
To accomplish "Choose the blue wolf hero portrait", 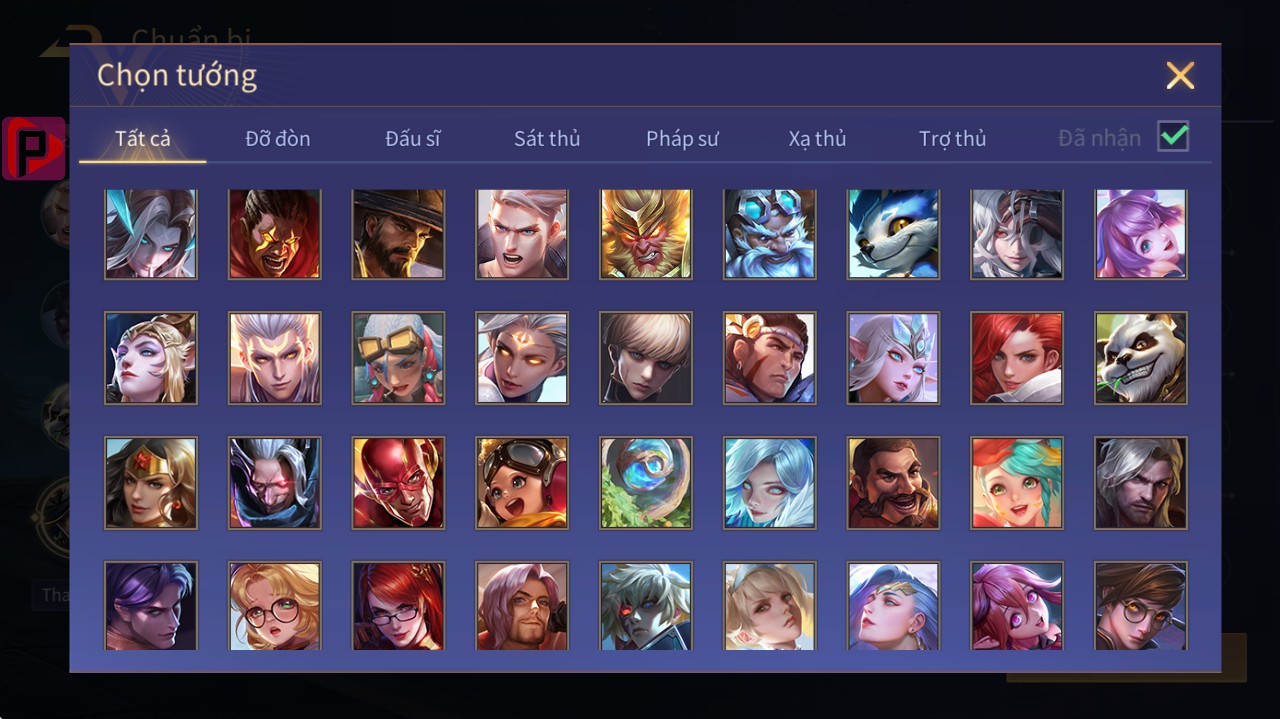I will tap(893, 233).
